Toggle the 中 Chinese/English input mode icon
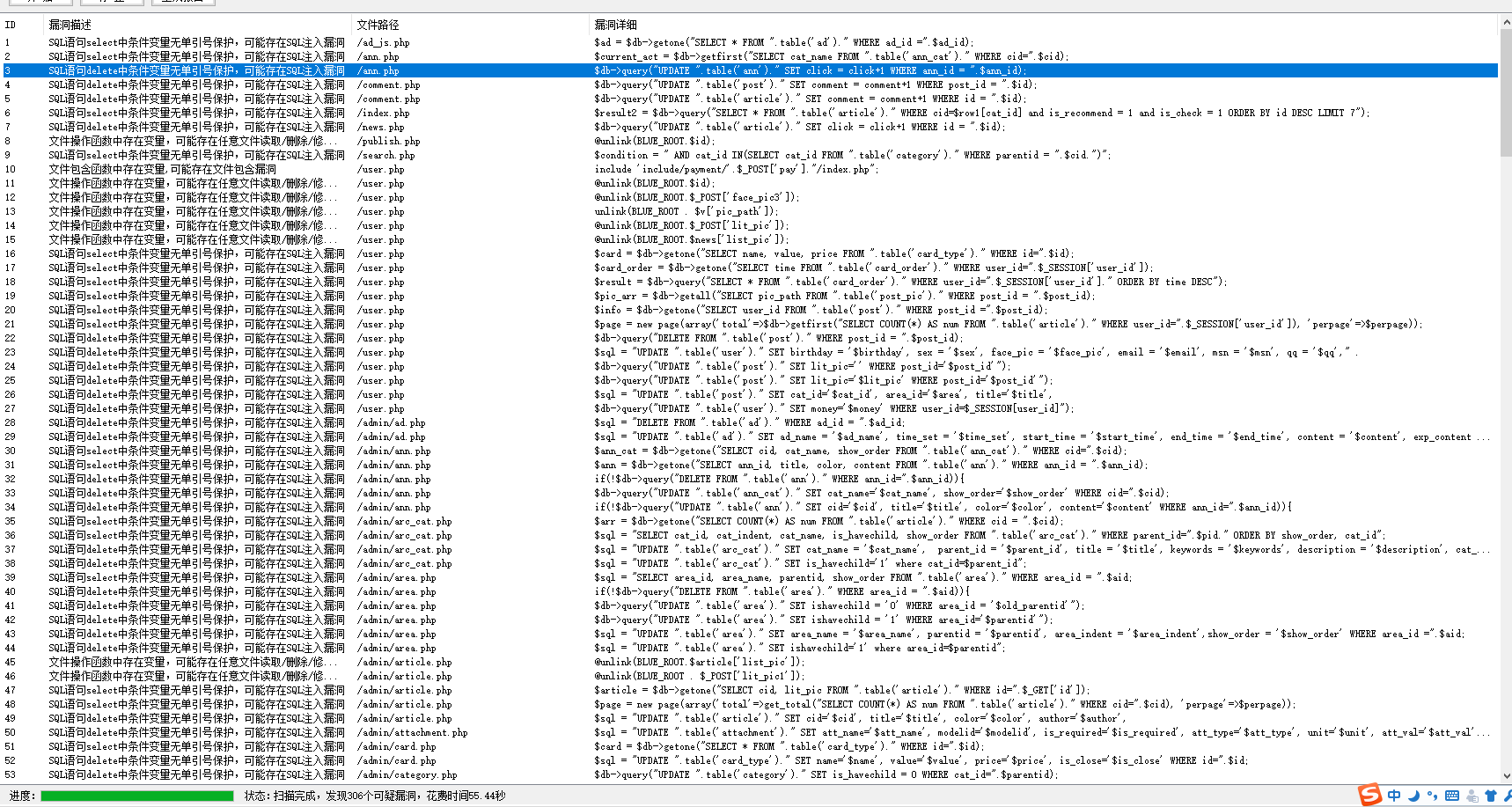 [1394, 796]
